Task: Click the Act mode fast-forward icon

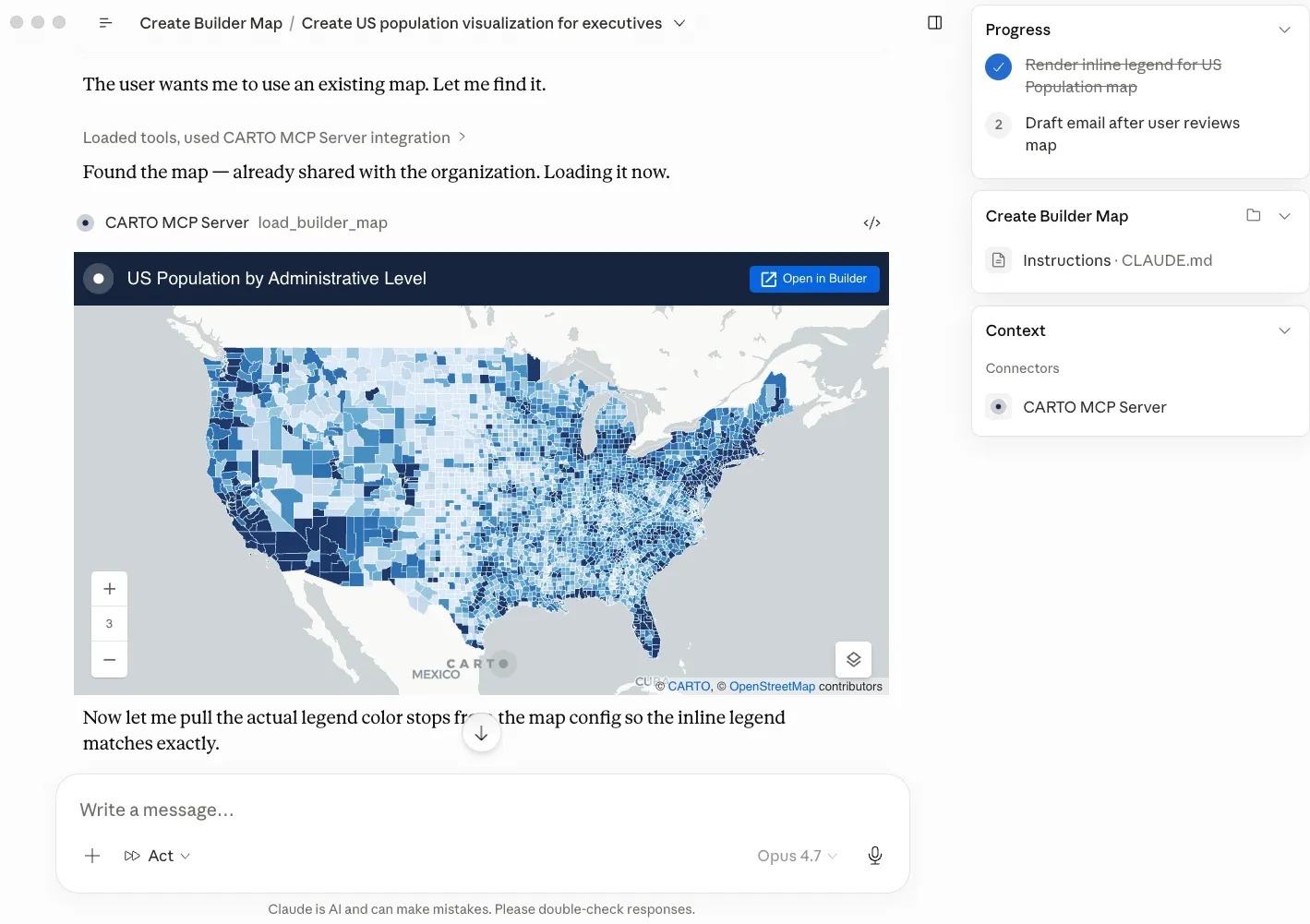Action: 132,856
